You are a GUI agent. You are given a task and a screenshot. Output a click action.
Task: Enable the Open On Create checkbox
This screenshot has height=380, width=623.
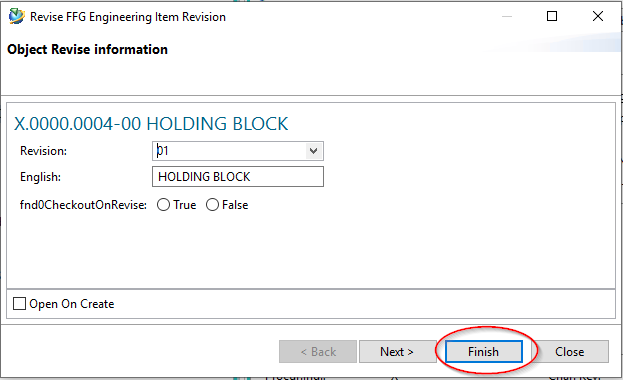[19, 304]
